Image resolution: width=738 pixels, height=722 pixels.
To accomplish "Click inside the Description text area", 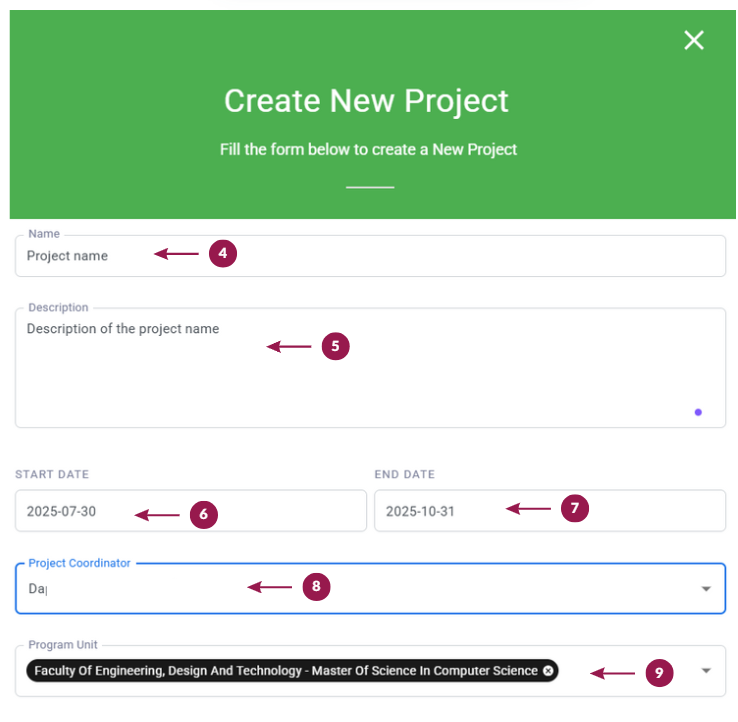I will coord(370,368).
